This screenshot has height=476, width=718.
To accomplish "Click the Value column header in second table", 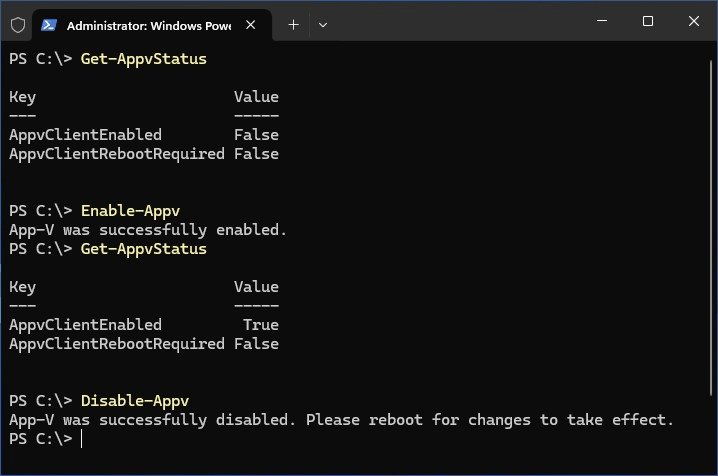I will pyautogui.click(x=256, y=287).
